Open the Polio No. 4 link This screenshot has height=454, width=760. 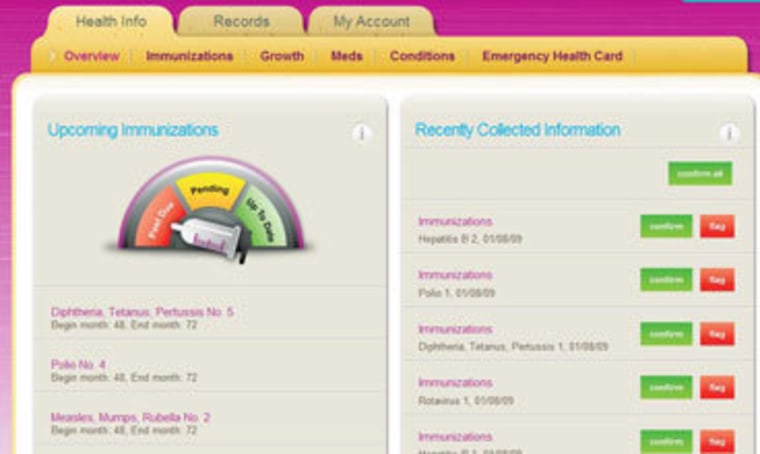[78, 364]
